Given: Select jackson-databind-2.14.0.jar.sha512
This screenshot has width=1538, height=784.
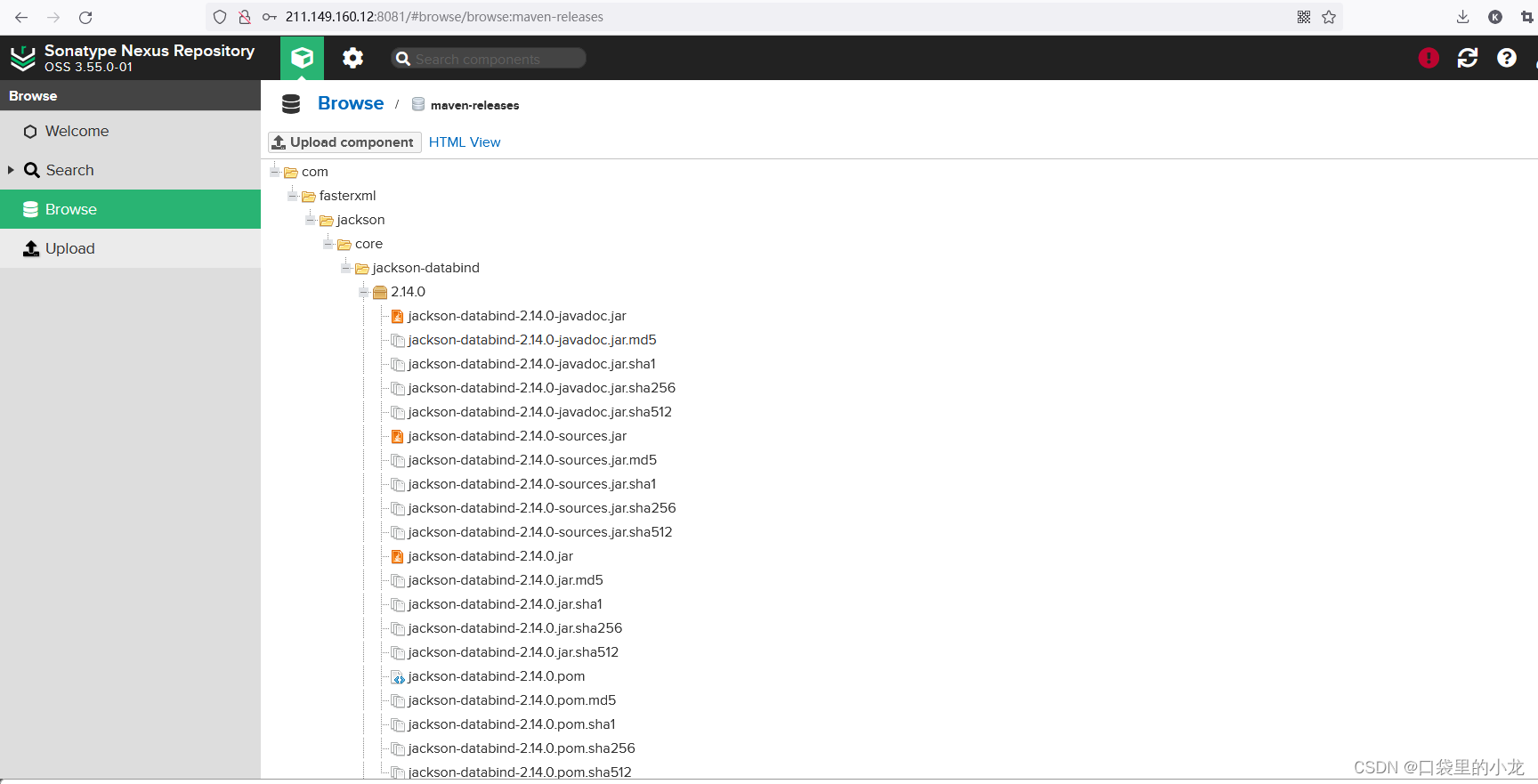Looking at the screenshot, I should tap(514, 652).
